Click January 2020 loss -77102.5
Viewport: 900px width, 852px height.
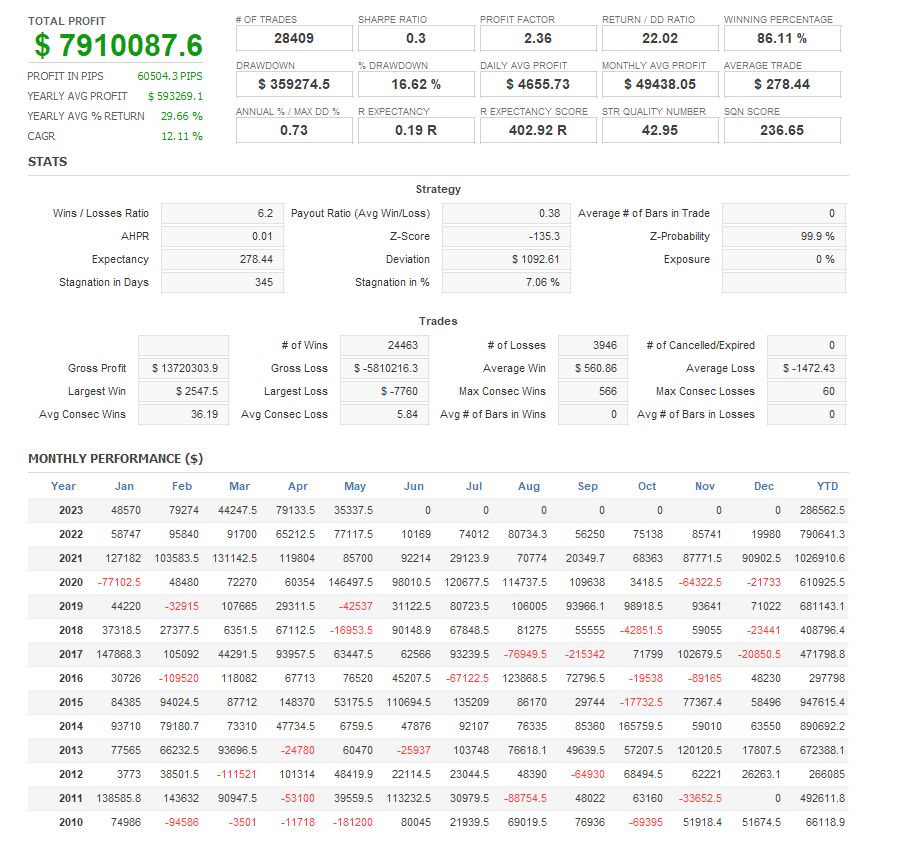point(119,583)
